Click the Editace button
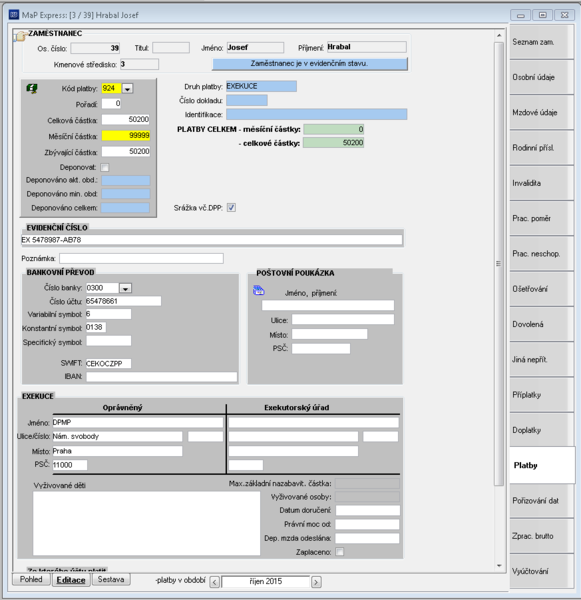Screen dimensions: 581x600 [x=71, y=580]
